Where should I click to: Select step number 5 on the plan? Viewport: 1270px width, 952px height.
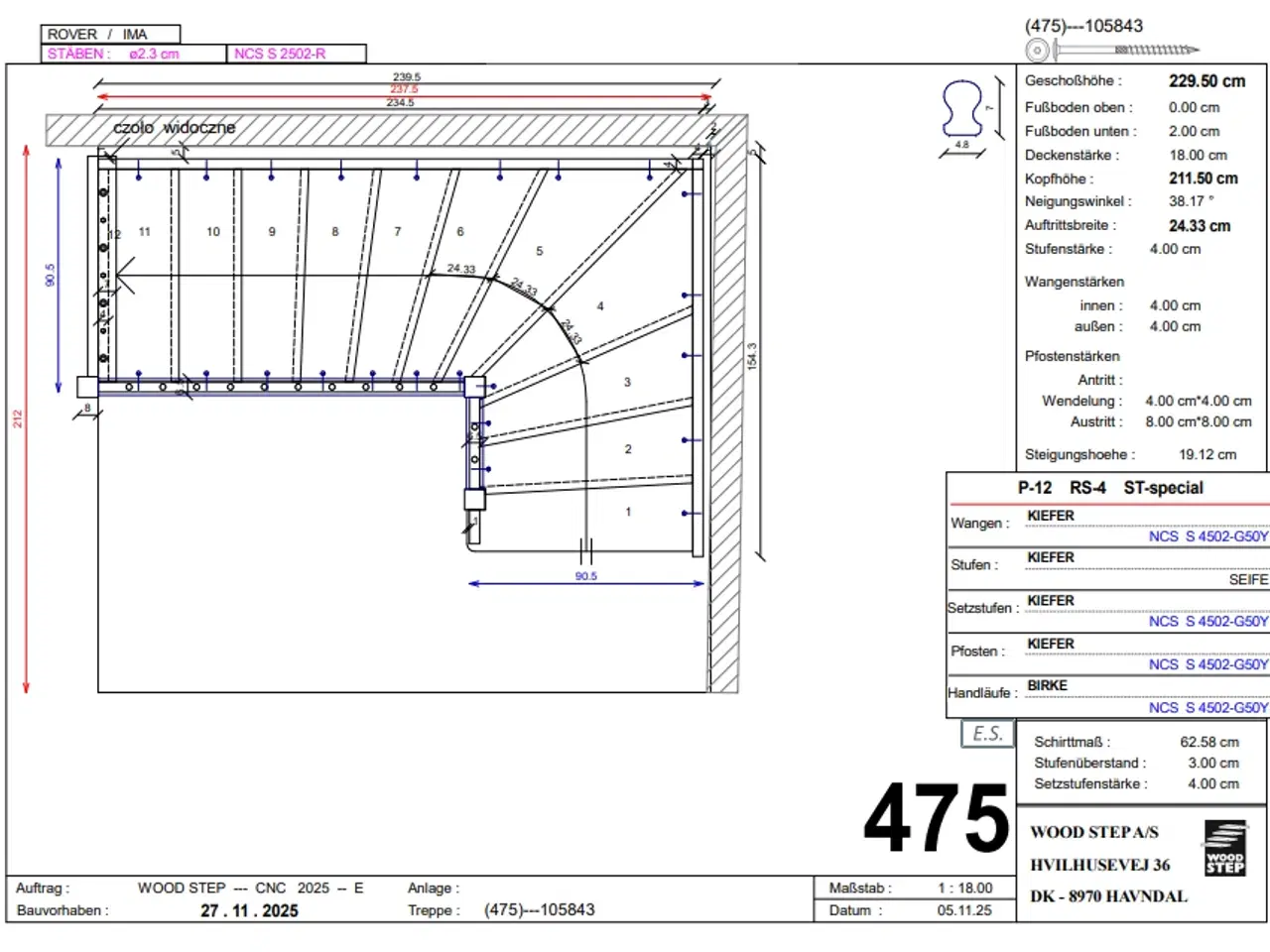pyautogui.click(x=540, y=251)
